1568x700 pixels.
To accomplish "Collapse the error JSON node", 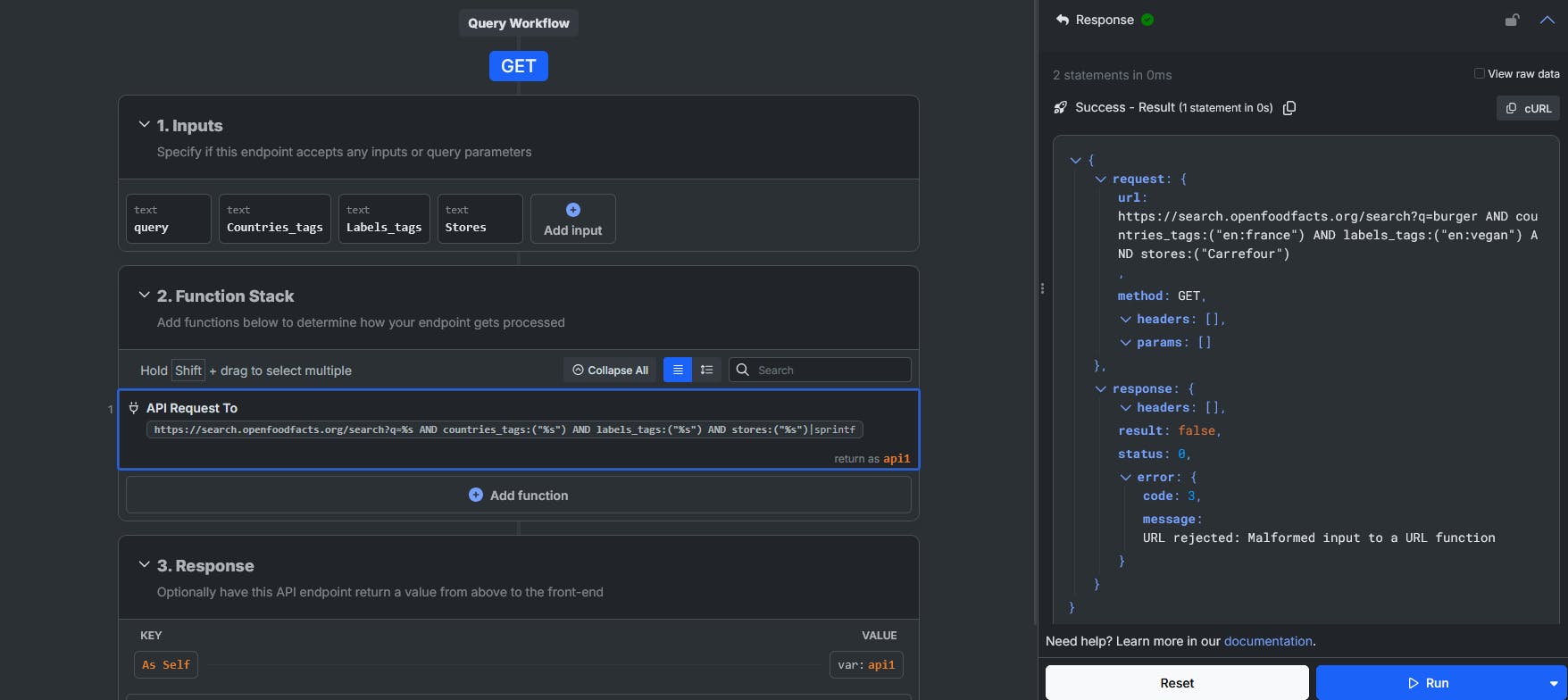I will coord(1125,477).
